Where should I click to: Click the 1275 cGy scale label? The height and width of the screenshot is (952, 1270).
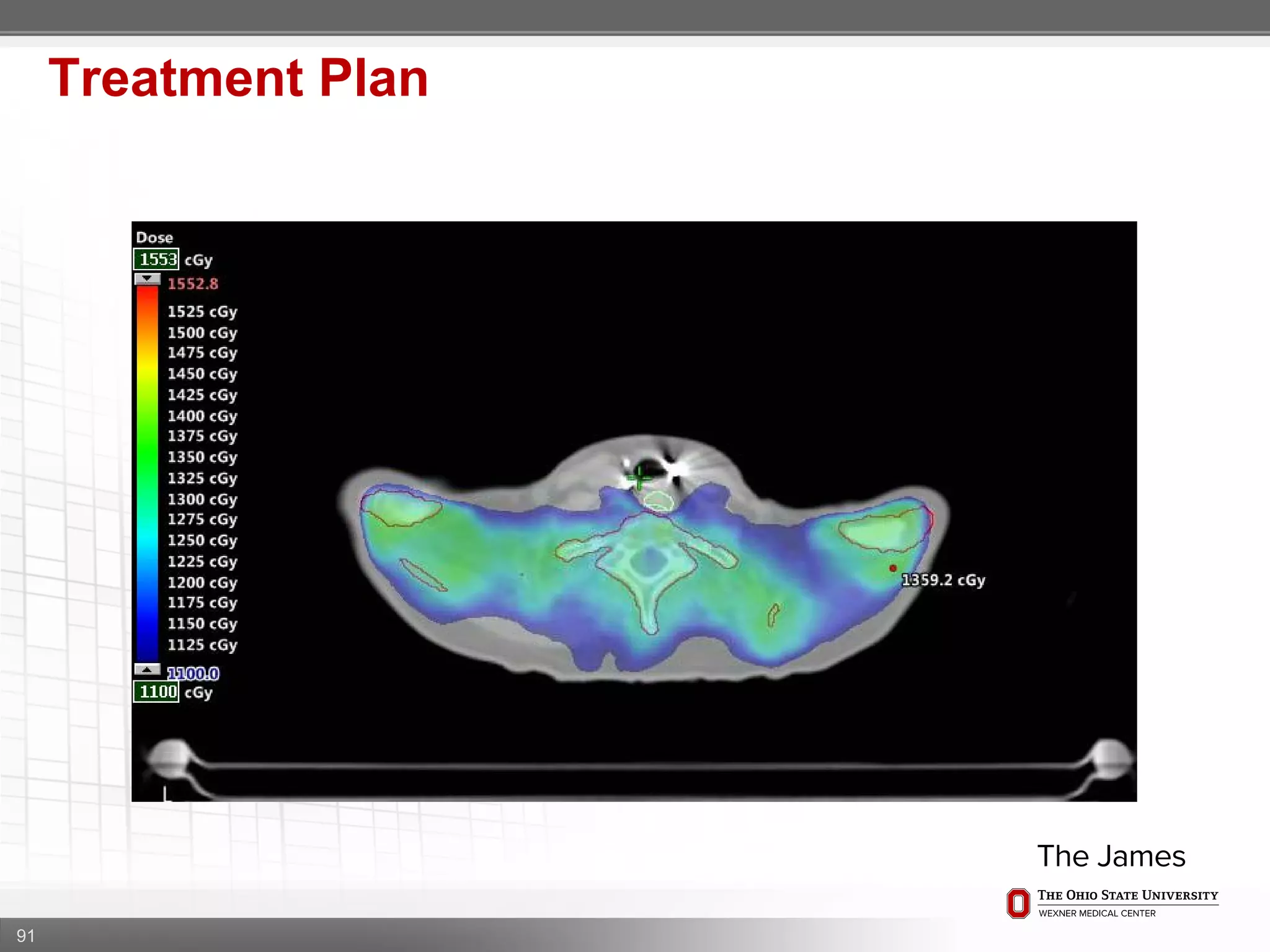tap(202, 519)
